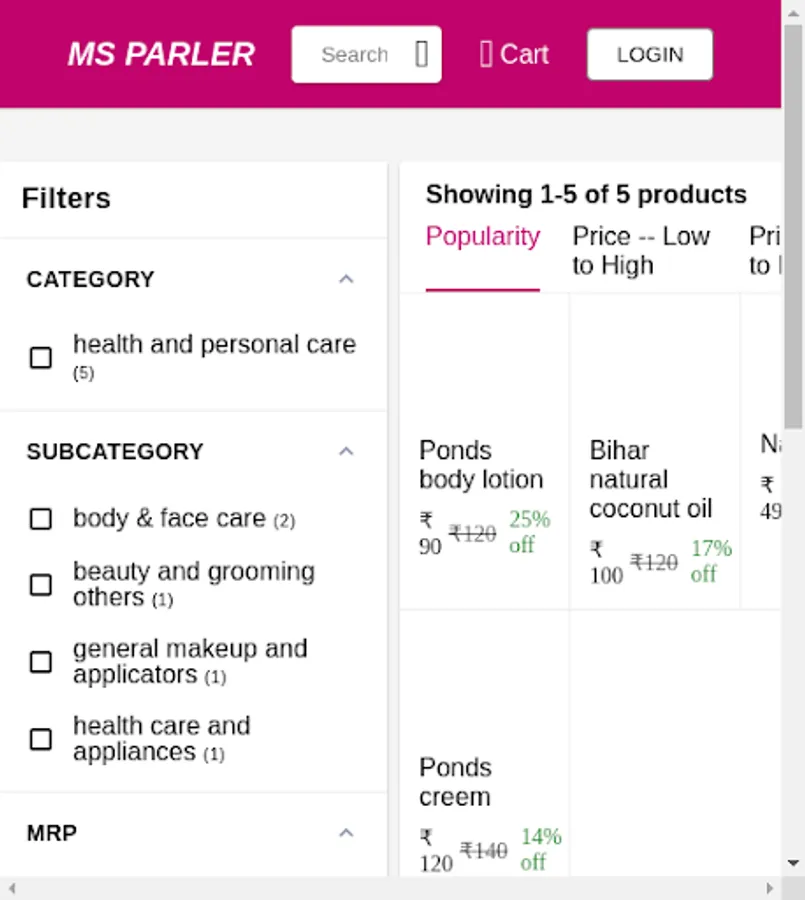Click the search magnifier icon
The image size is (805, 900).
click(x=421, y=54)
